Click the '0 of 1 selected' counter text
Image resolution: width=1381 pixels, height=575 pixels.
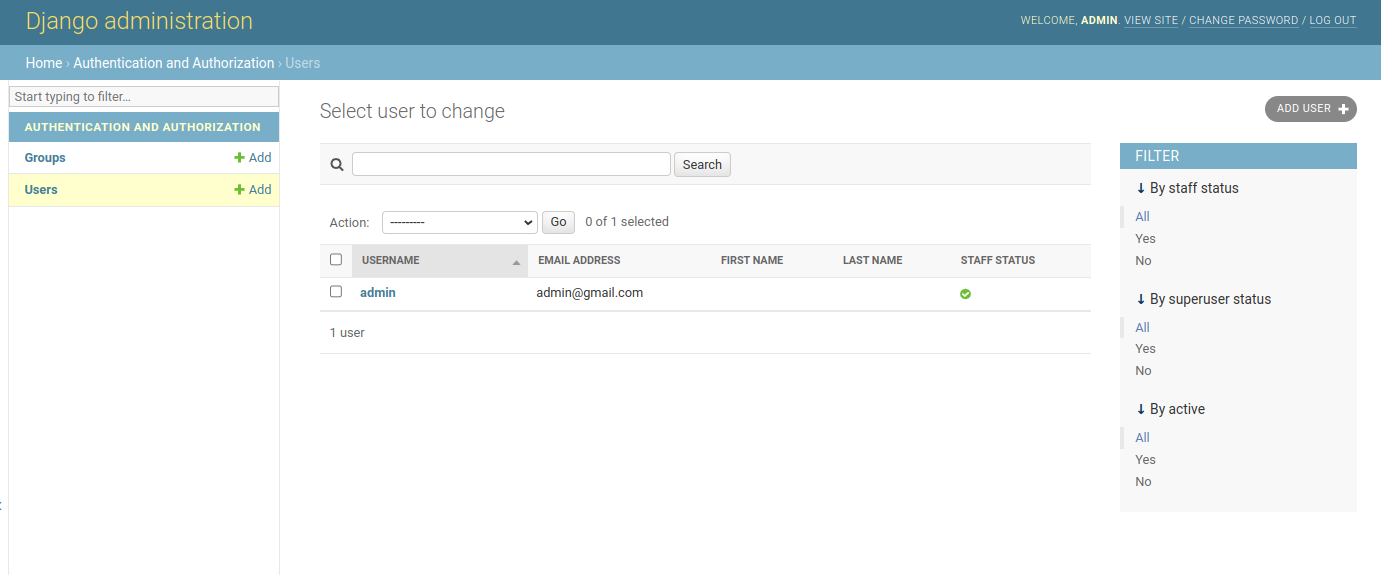627,222
